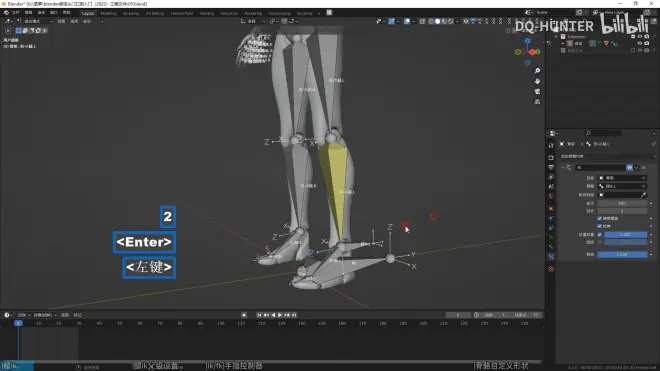Open the Blender logo menu

point(6,13)
